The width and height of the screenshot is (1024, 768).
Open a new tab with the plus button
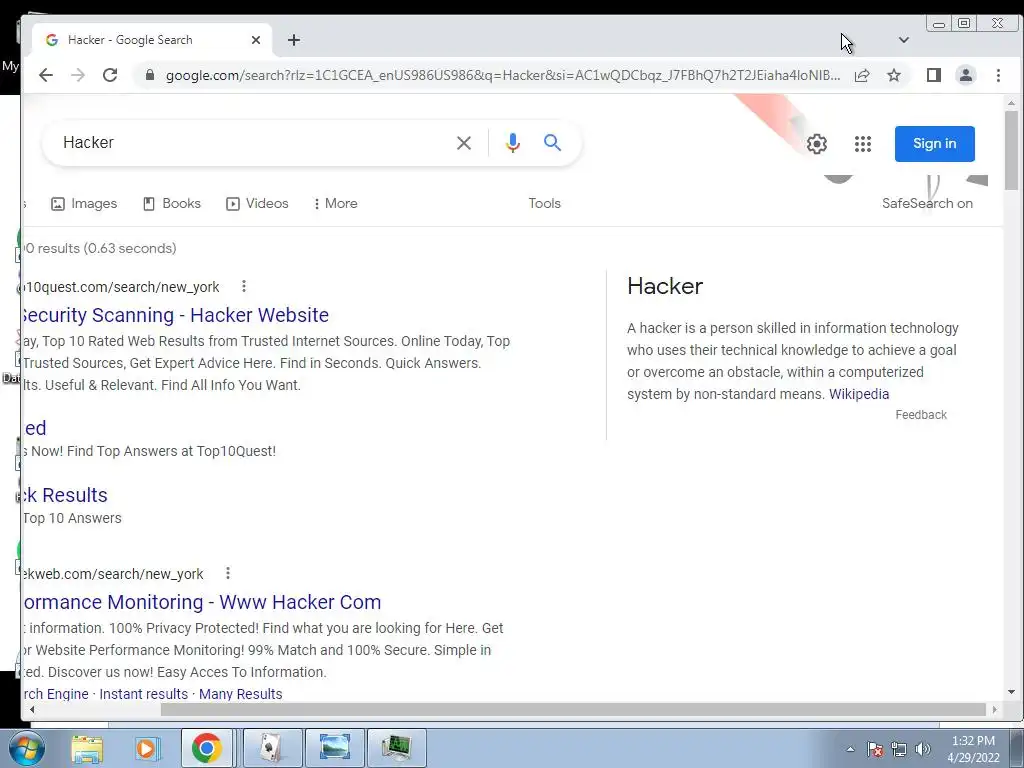294,40
